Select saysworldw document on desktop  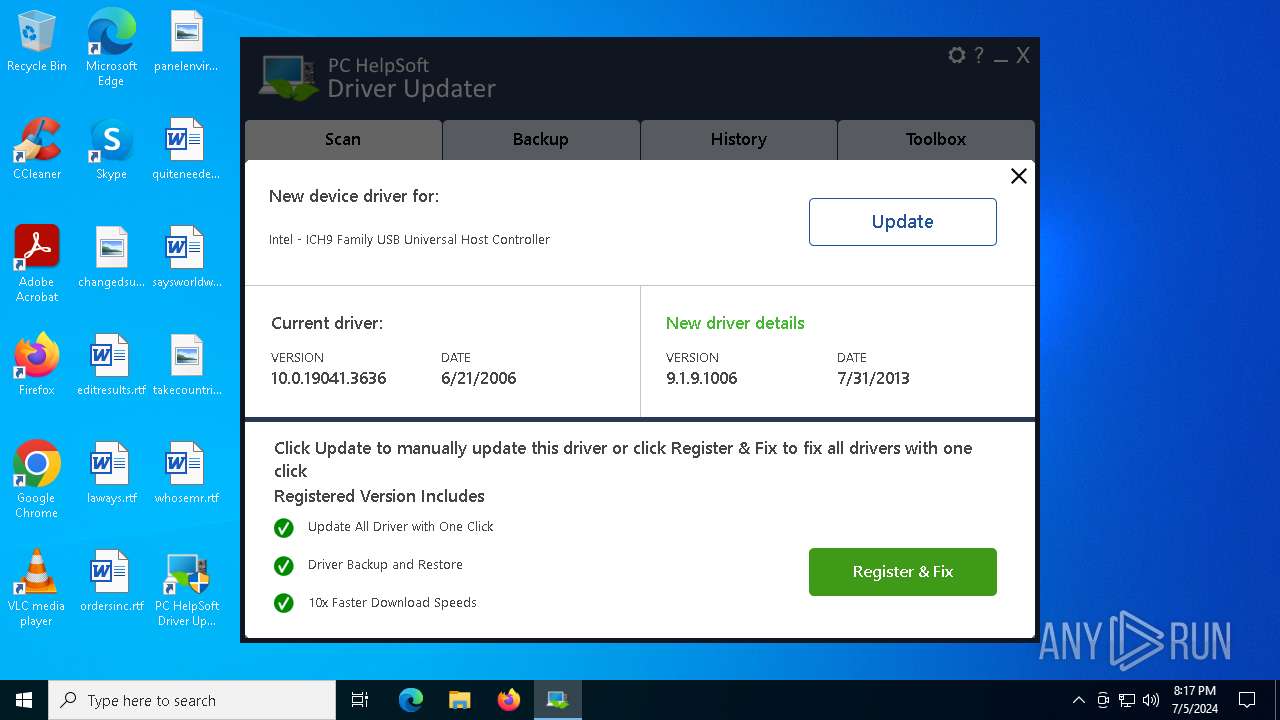[186, 258]
